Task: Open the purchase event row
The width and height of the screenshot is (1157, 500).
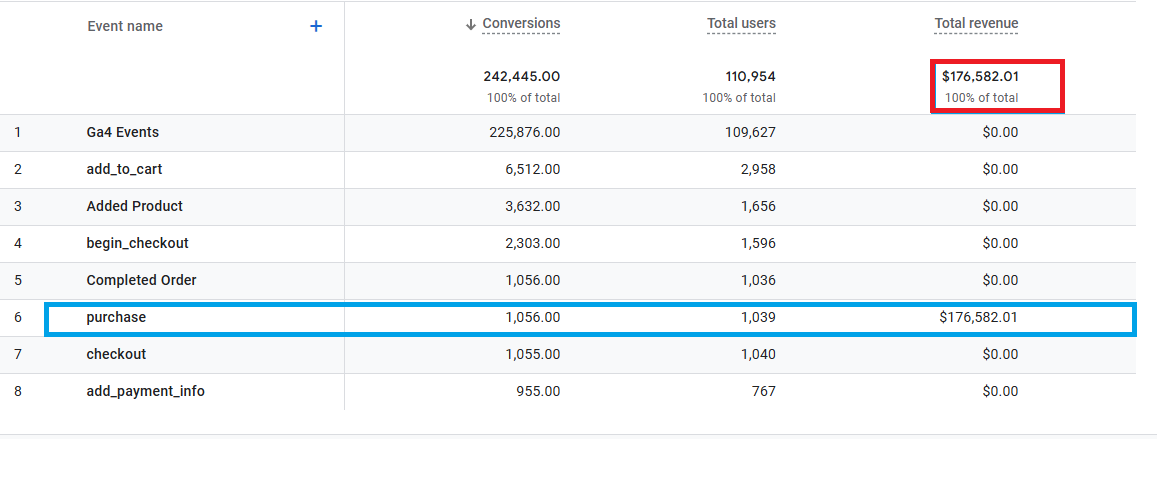Action: pos(116,317)
